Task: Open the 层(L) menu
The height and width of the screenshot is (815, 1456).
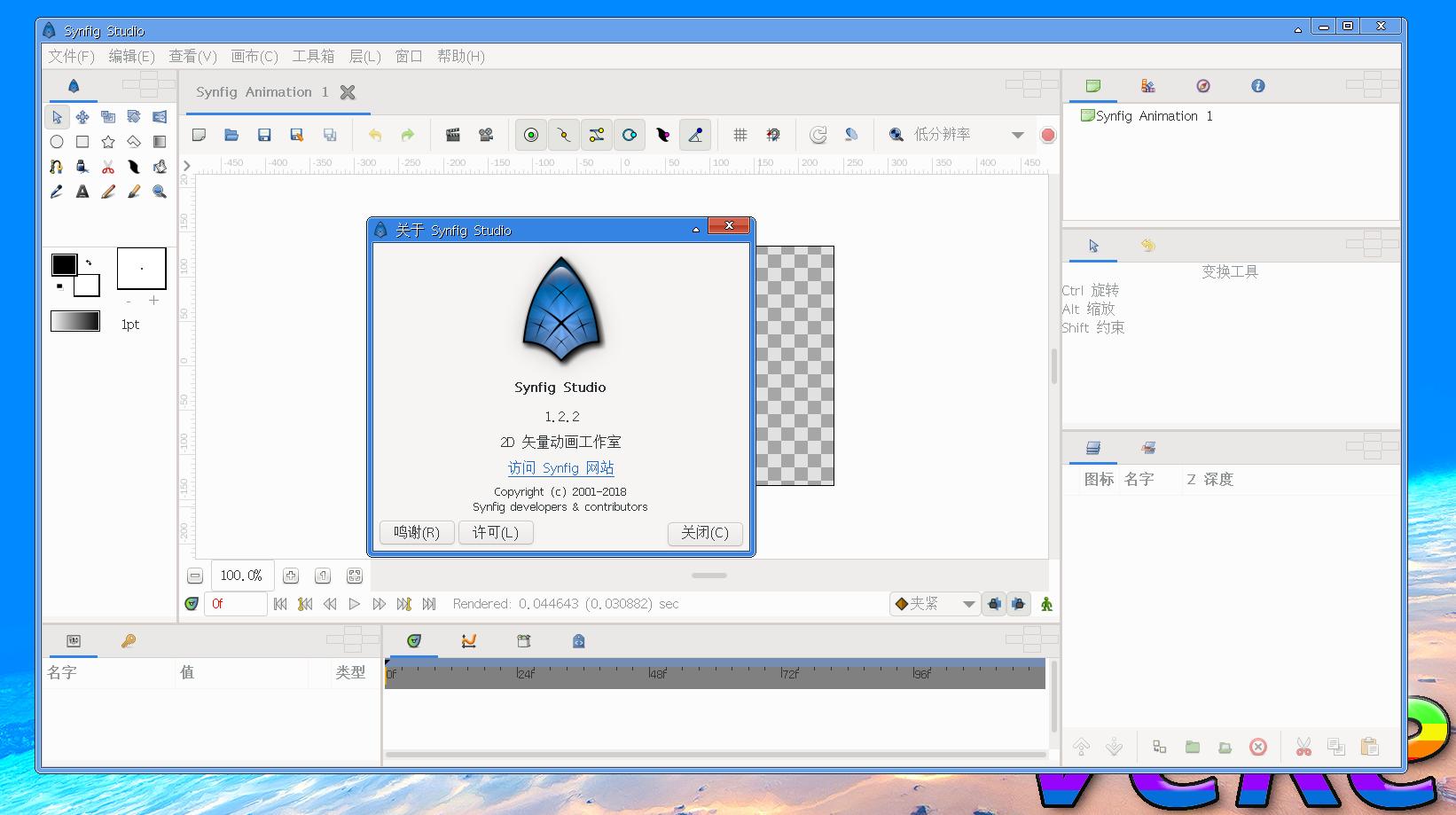Action: click(364, 56)
